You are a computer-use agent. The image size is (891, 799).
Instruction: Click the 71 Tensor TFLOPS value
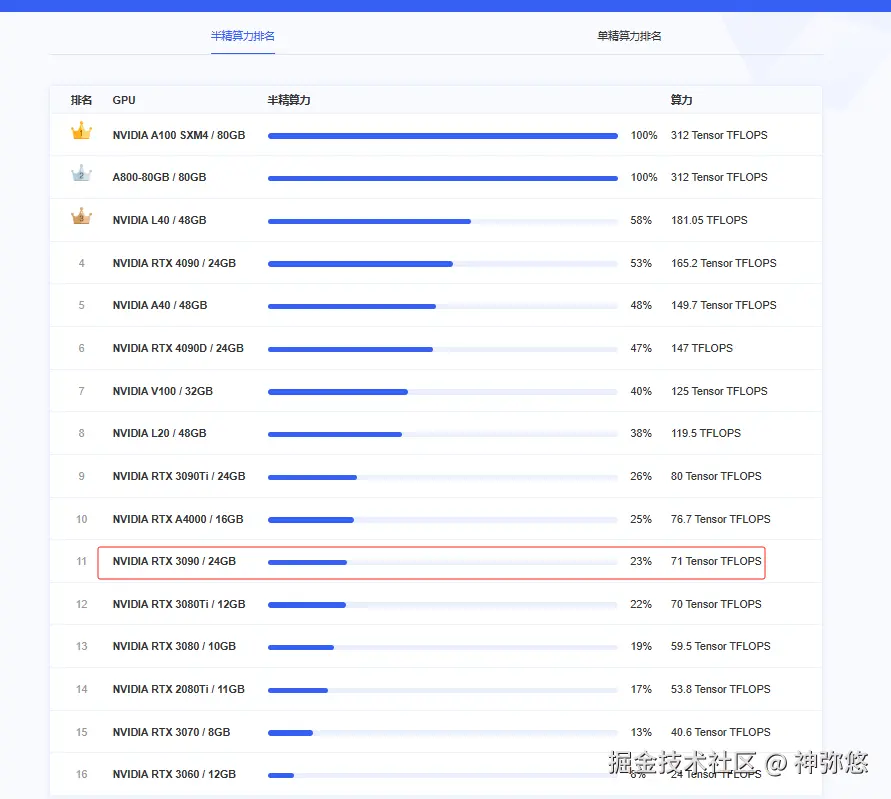716,561
